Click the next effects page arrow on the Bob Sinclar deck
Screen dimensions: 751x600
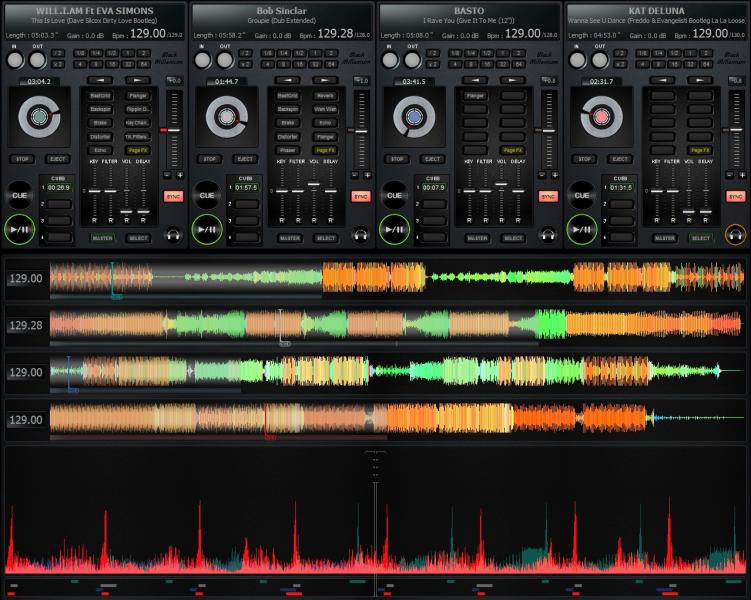pyautogui.click(x=325, y=80)
